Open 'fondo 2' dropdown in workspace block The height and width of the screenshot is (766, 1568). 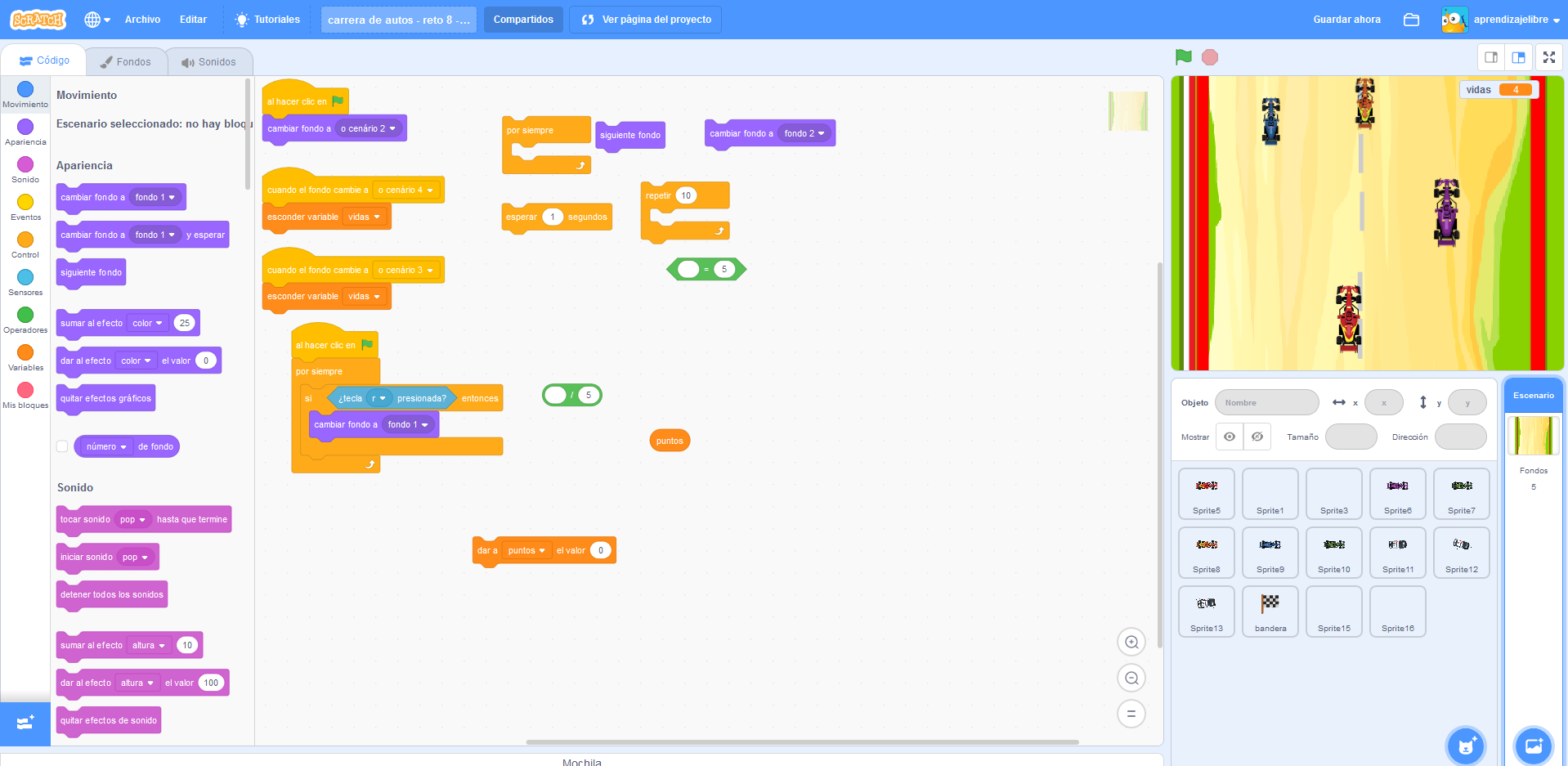(804, 133)
